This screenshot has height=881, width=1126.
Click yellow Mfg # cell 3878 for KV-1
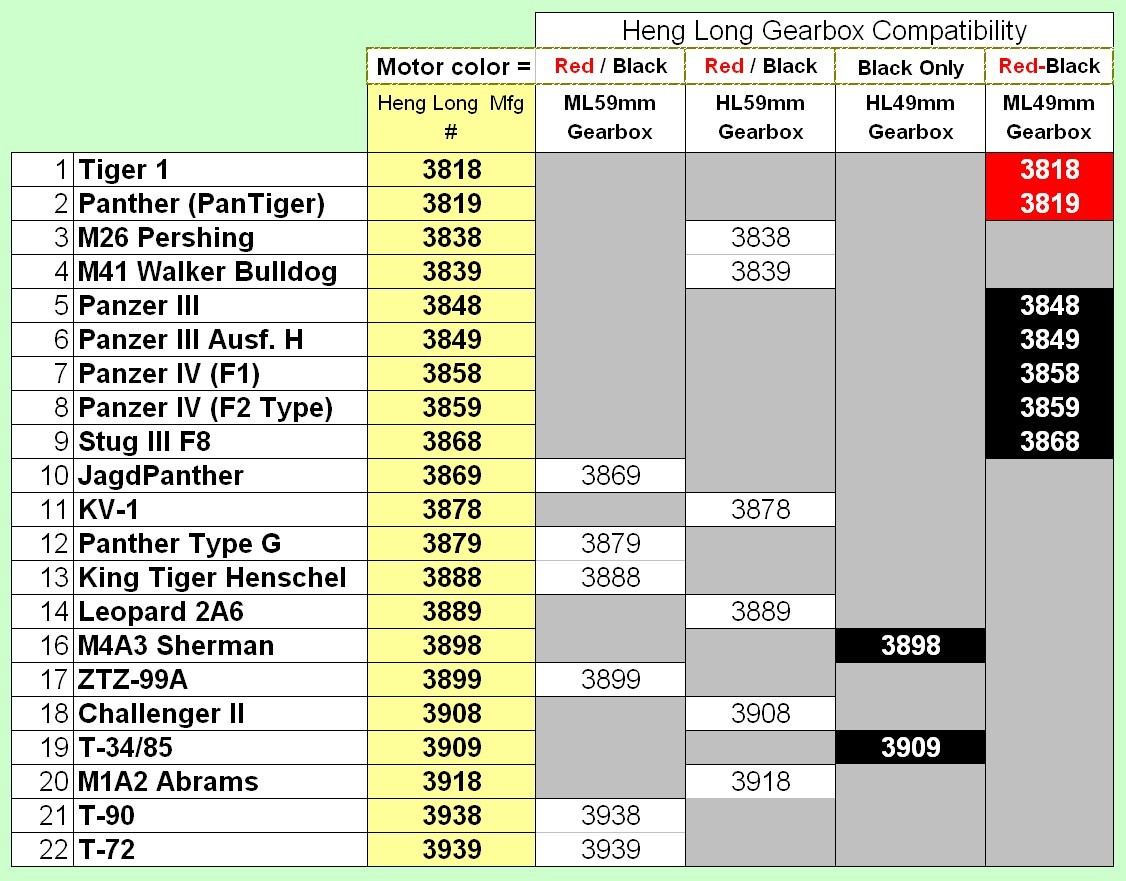[x=451, y=509]
